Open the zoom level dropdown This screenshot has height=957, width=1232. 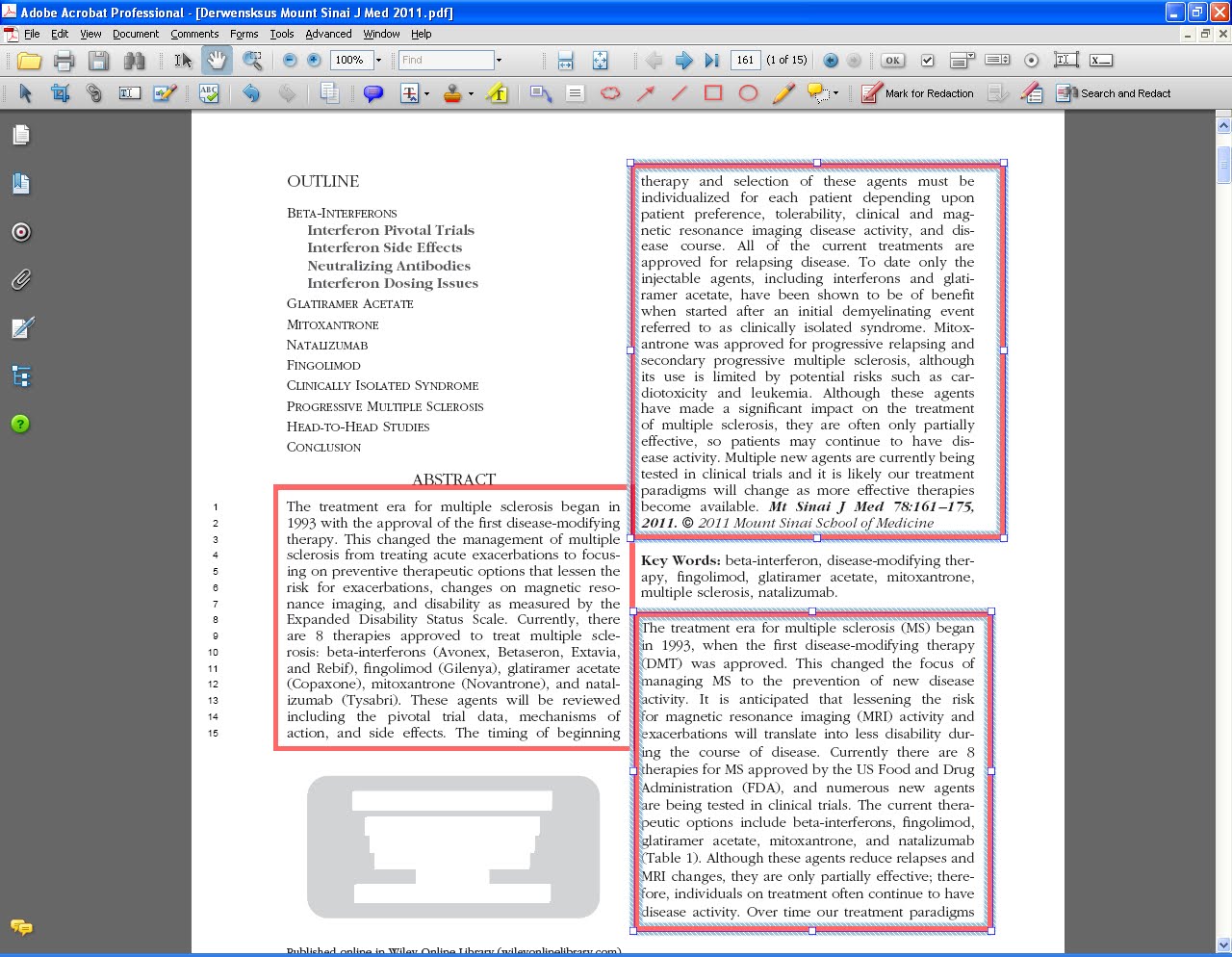point(378,60)
